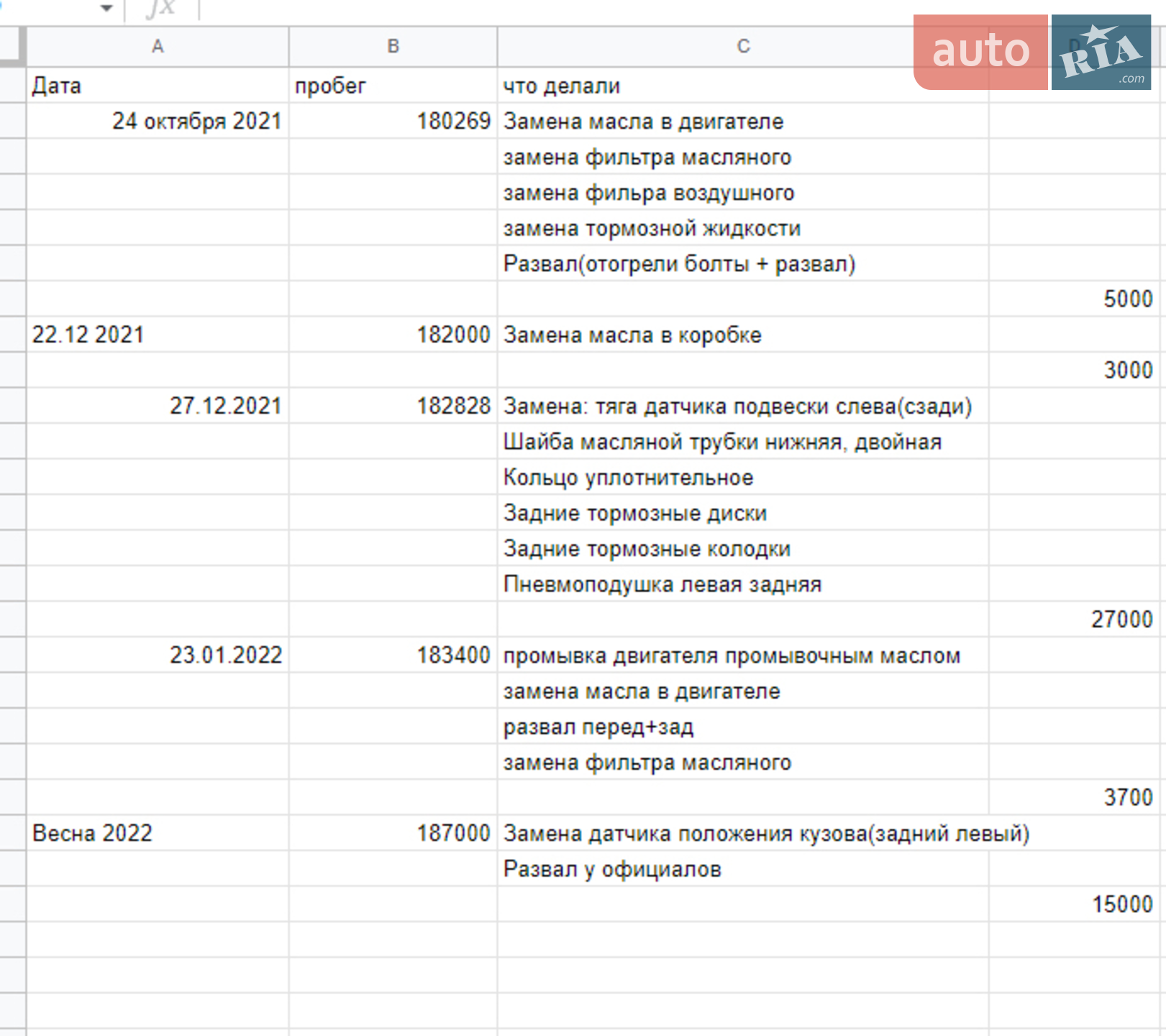Select mileage cell 180269

[393, 121]
